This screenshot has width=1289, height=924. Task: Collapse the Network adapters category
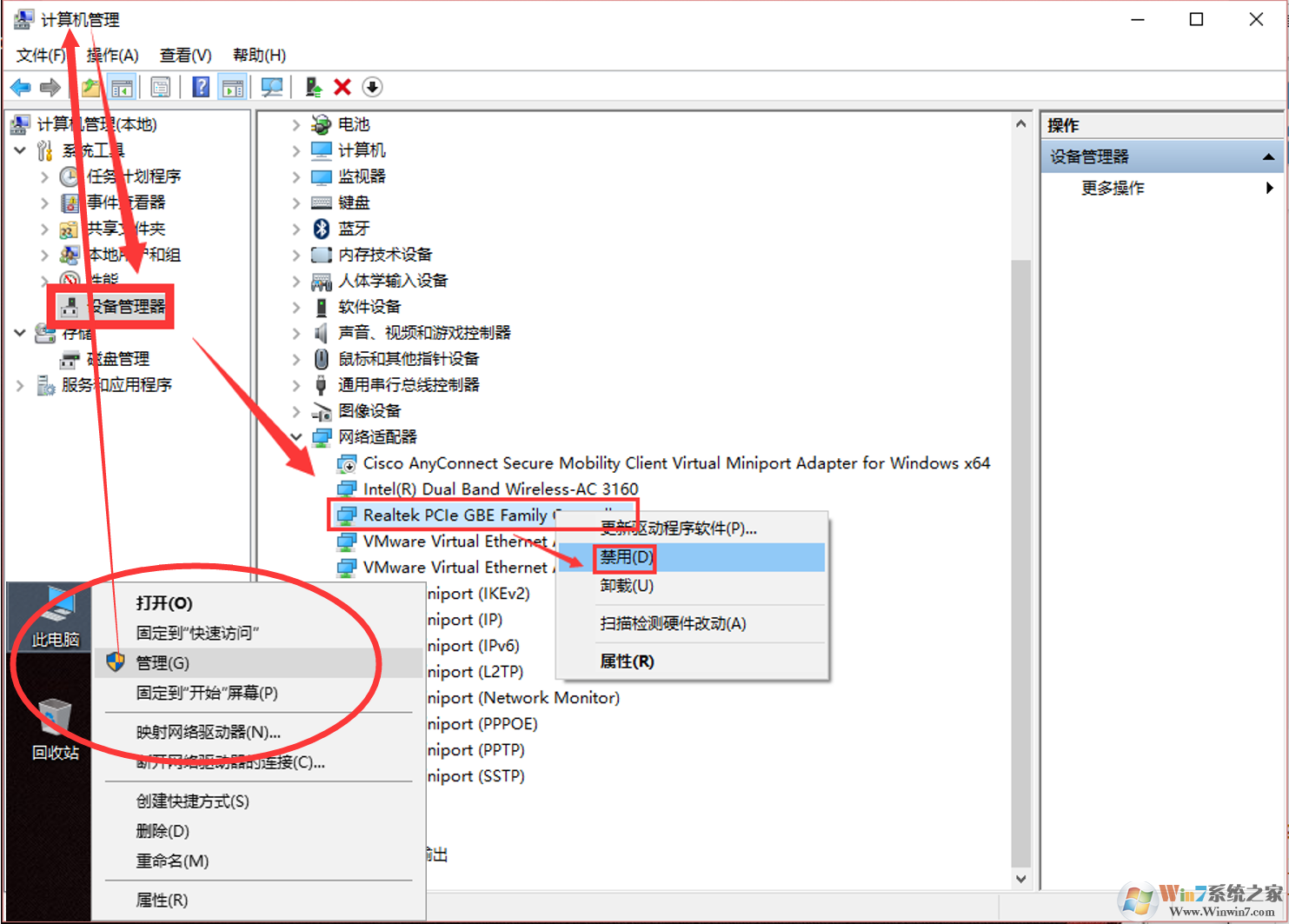pyautogui.click(x=296, y=437)
